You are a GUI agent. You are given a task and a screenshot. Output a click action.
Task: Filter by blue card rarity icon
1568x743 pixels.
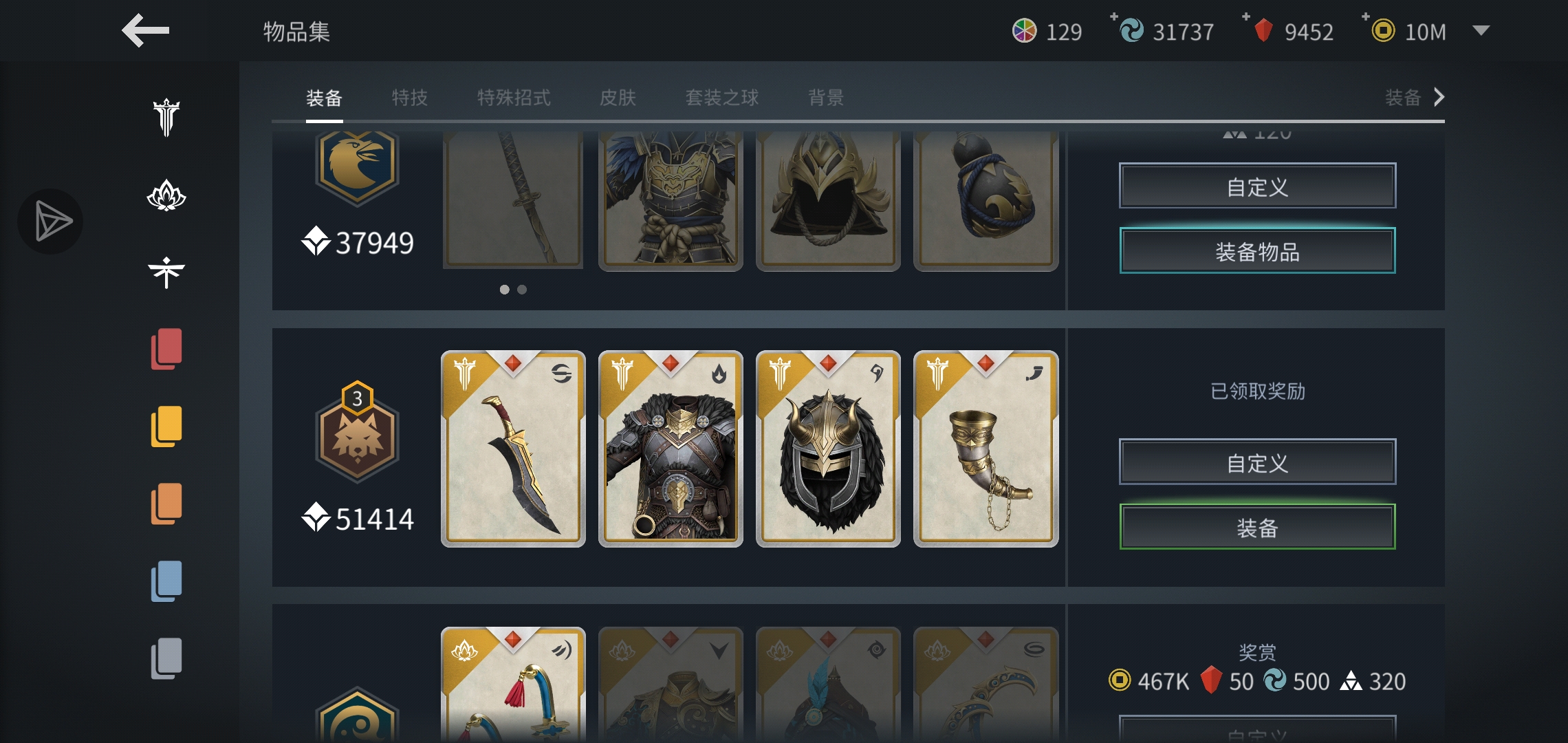click(166, 581)
